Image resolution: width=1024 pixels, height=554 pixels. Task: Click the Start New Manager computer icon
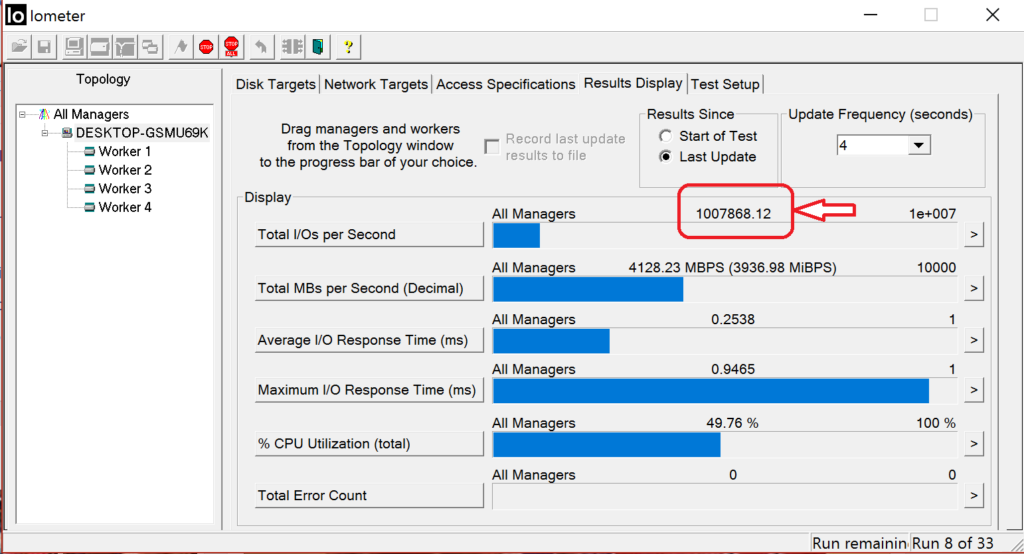(x=74, y=46)
